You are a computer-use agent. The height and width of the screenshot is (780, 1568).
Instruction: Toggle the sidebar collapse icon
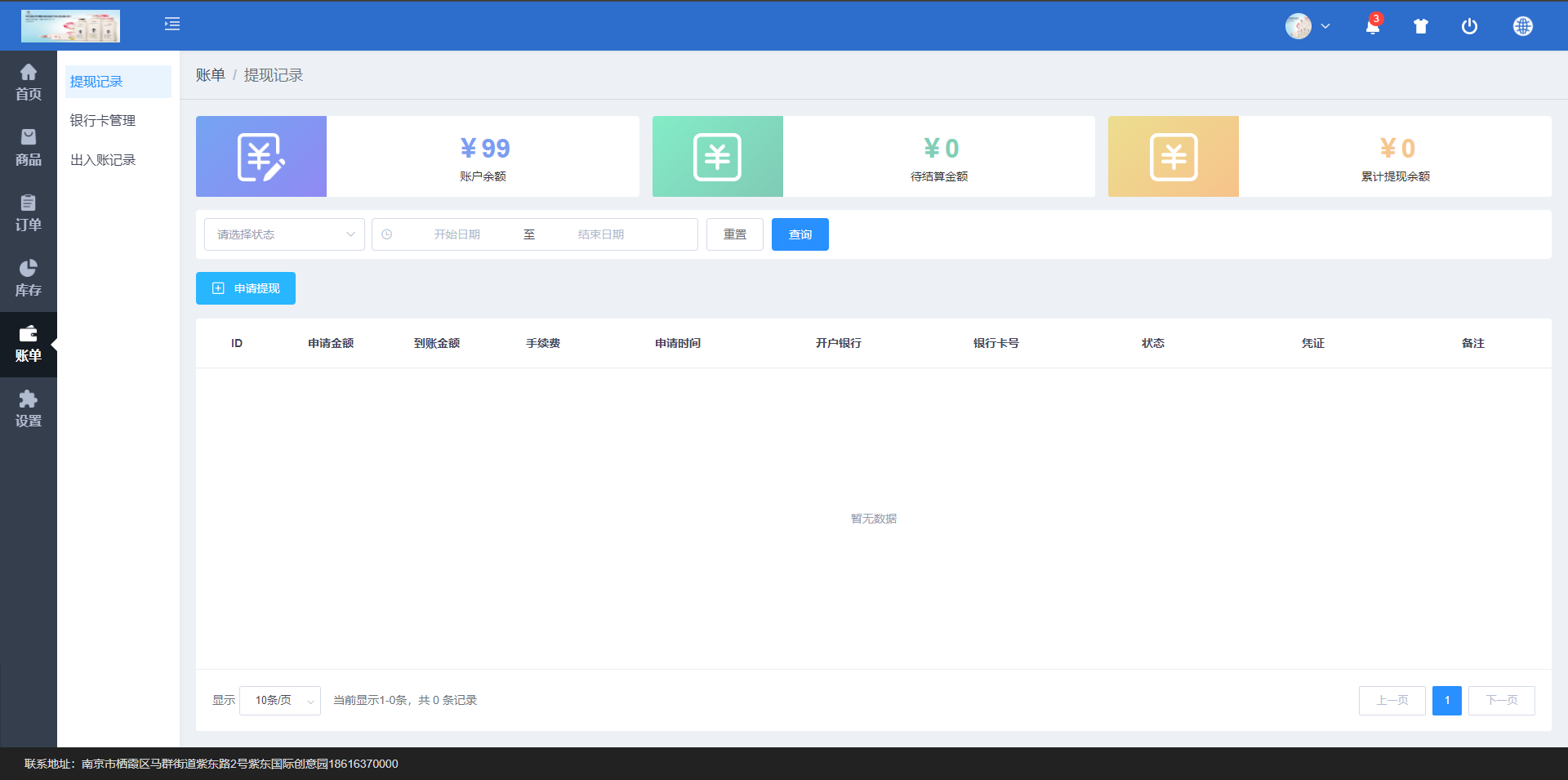click(172, 25)
